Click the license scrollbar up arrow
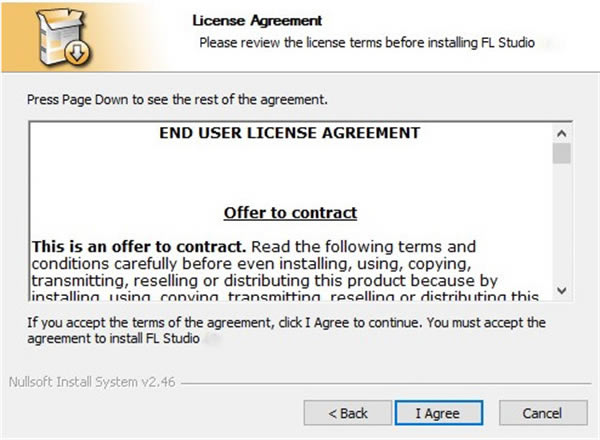Image resolution: width=600 pixels, height=440 pixels. tap(562, 132)
